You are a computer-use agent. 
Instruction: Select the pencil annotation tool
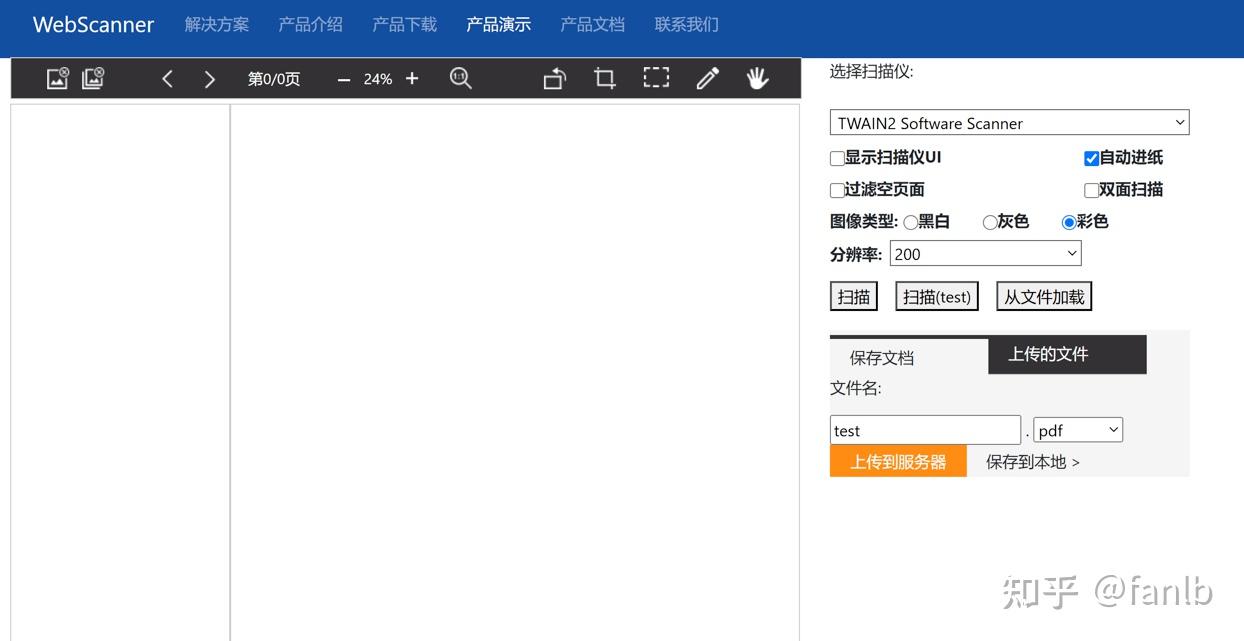click(707, 78)
